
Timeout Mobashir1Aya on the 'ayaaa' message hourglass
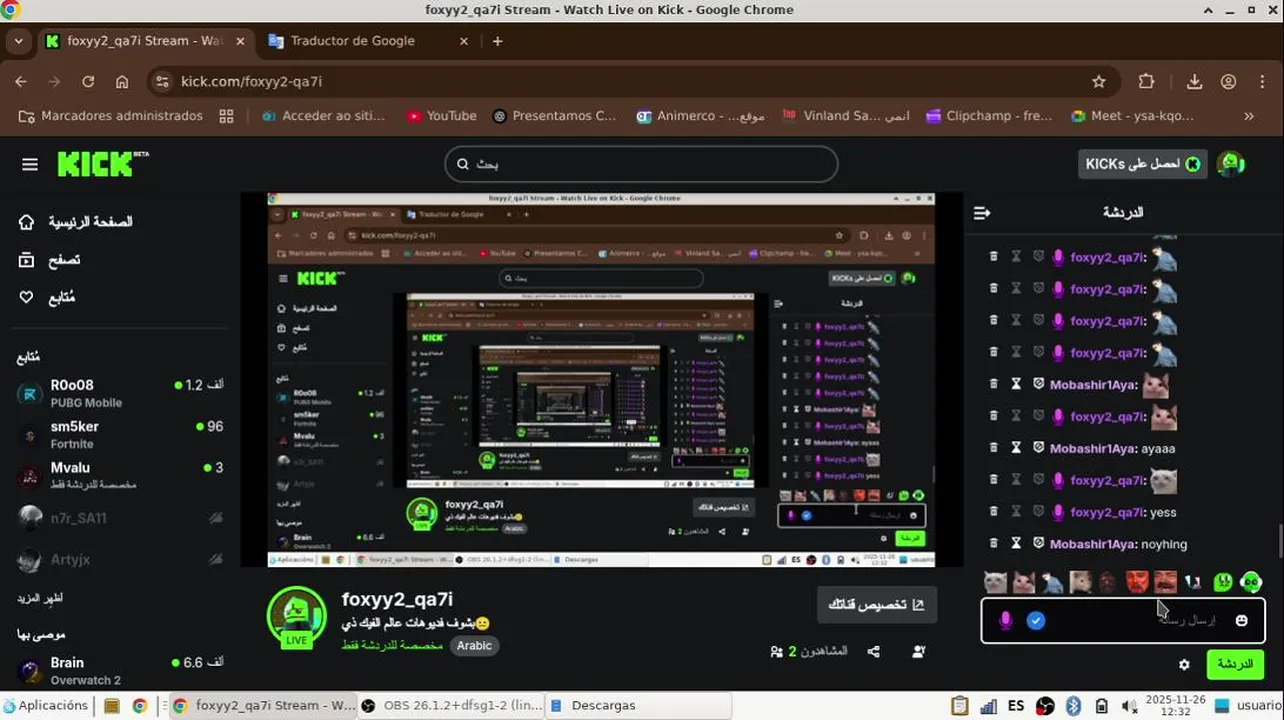1016,448
